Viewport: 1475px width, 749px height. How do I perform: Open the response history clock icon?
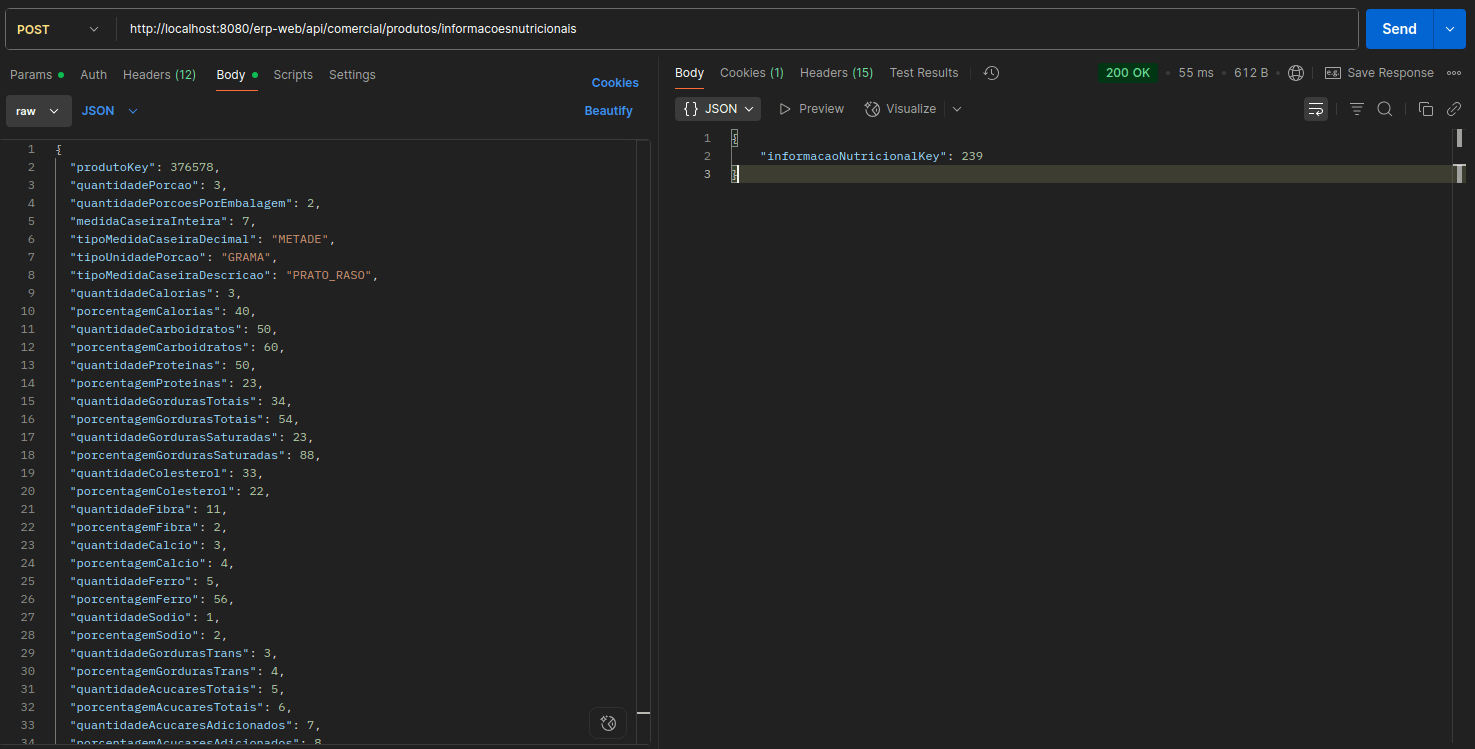tap(991, 73)
